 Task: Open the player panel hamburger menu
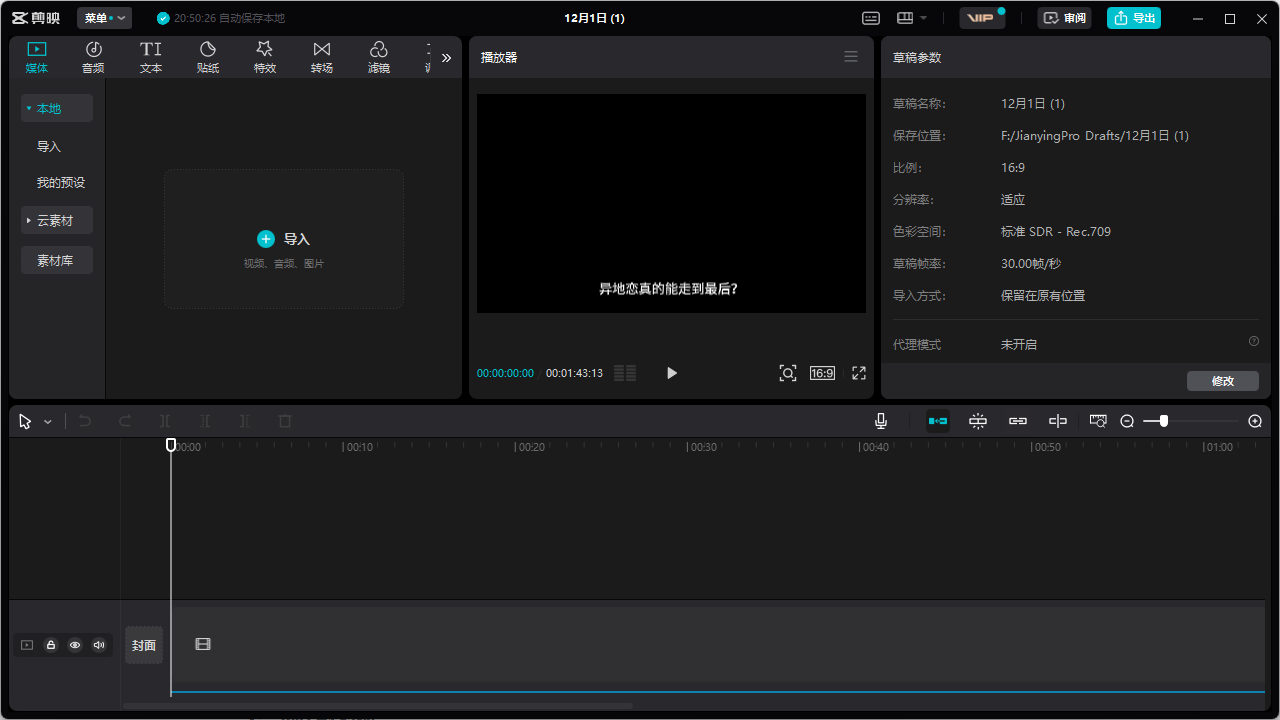pyautogui.click(x=851, y=57)
